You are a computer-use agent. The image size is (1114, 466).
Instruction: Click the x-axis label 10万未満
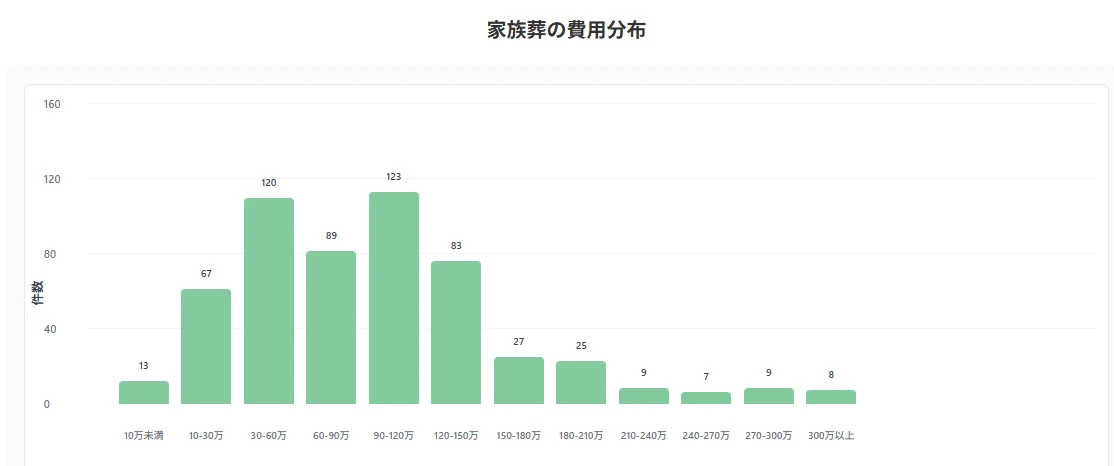pyautogui.click(x=144, y=436)
